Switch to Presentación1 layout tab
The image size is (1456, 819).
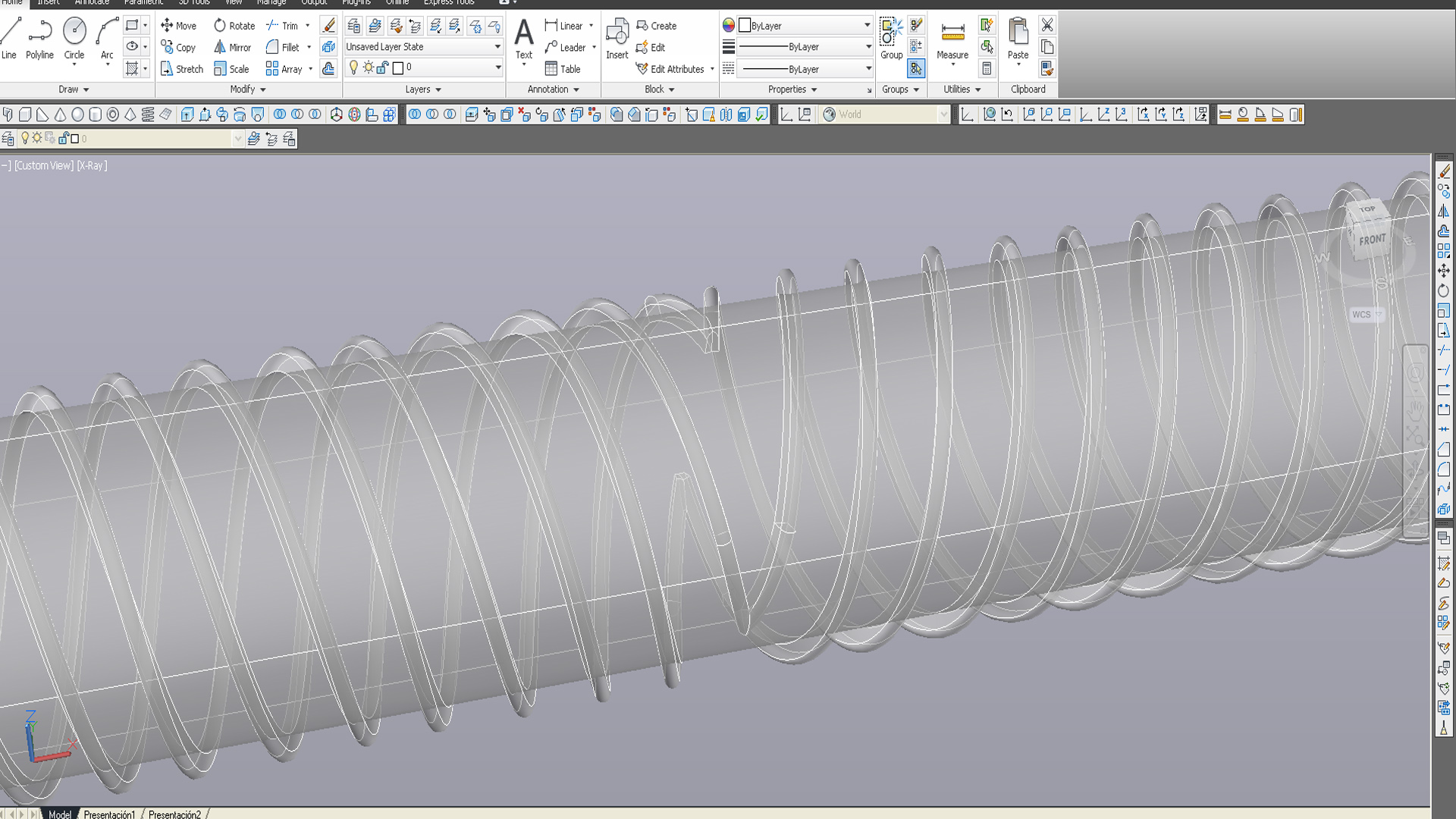[x=109, y=814]
